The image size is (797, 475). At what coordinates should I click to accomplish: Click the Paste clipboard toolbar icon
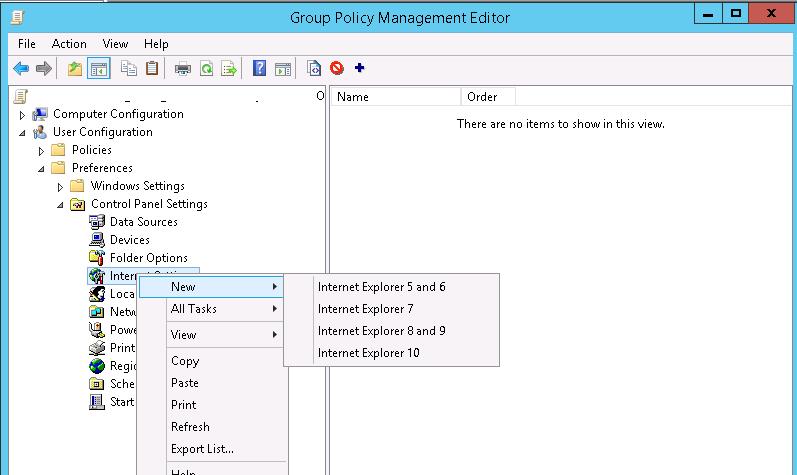[x=152, y=68]
